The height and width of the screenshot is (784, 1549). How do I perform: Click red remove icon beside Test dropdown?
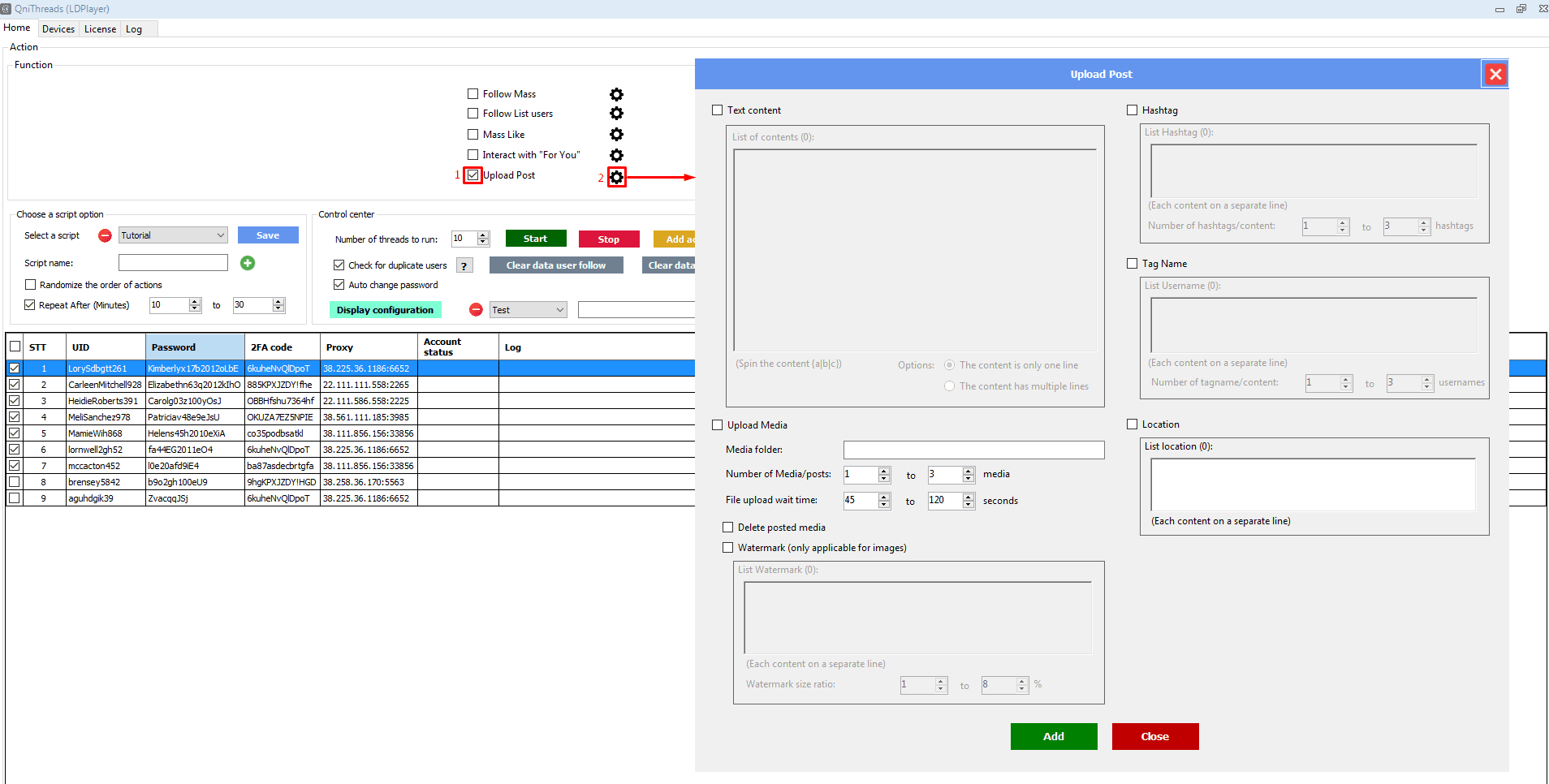pyautogui.click(x=476, y=310)
